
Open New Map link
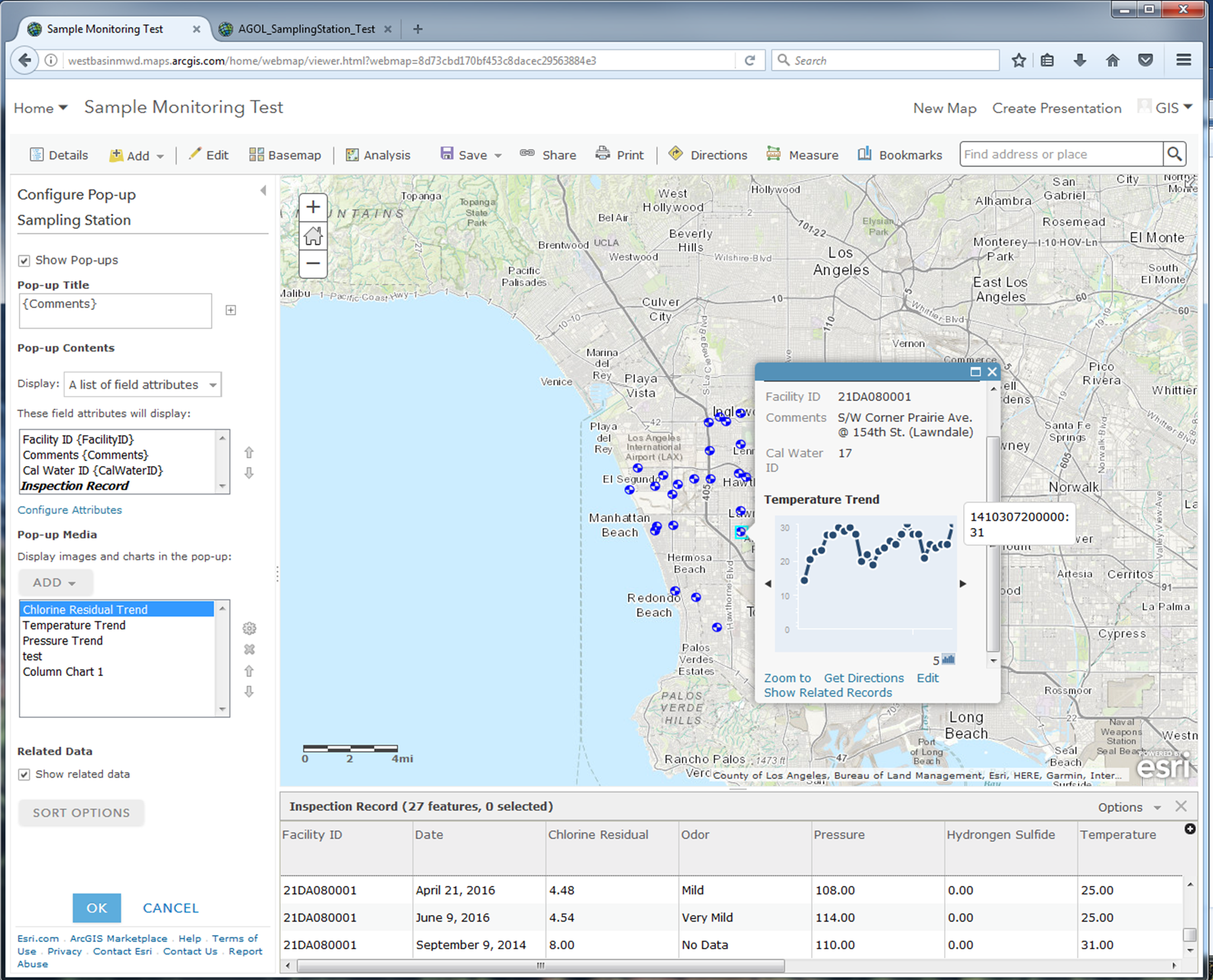[945, 108]
